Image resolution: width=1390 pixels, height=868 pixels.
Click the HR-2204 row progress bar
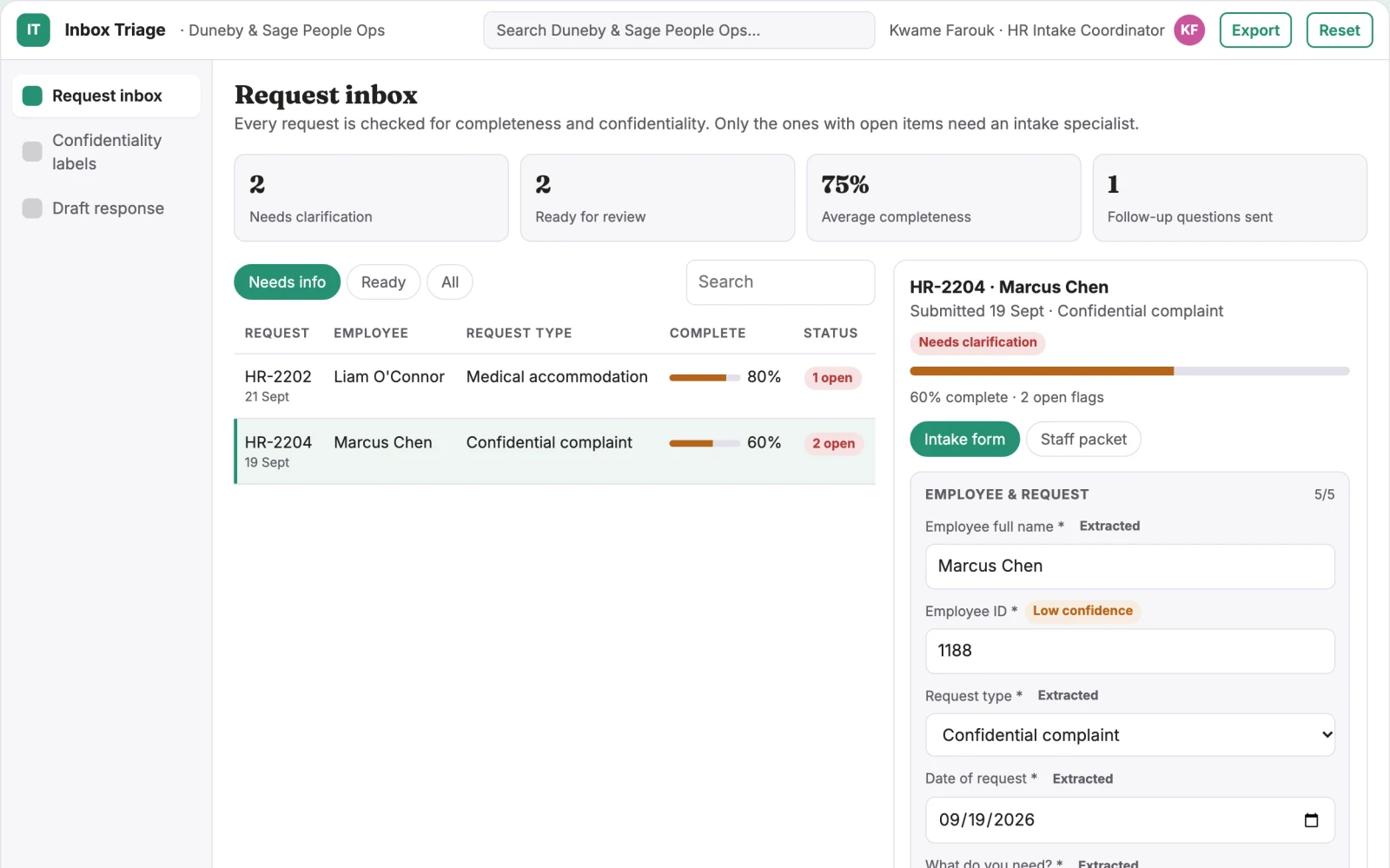coord(705,444)
